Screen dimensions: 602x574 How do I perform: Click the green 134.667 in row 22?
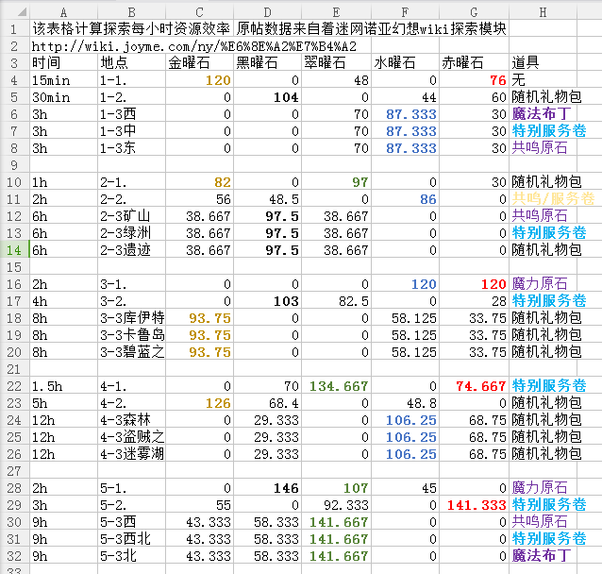click(339, 386)
